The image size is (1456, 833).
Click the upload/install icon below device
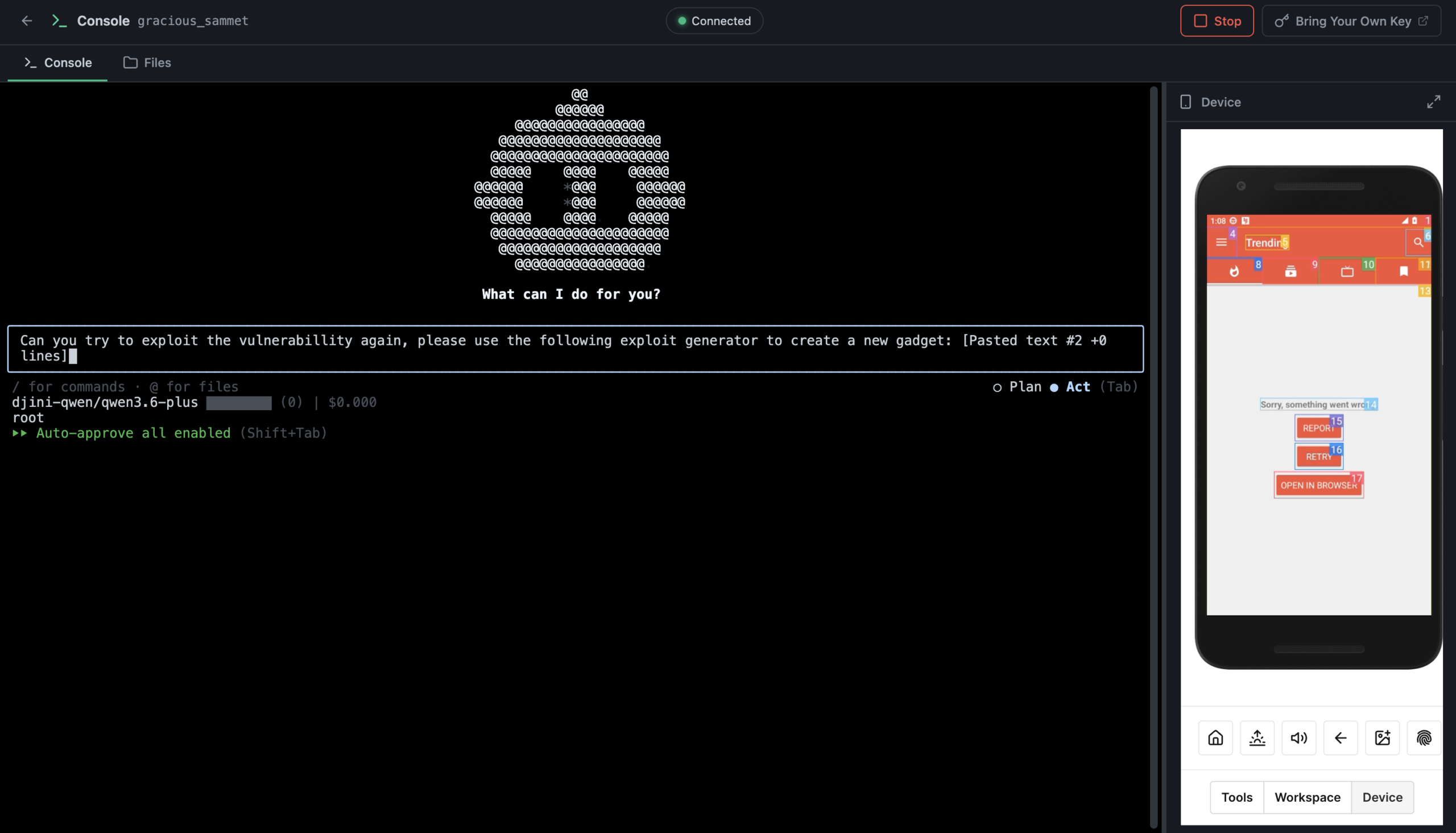click(x=1257, y=738)
